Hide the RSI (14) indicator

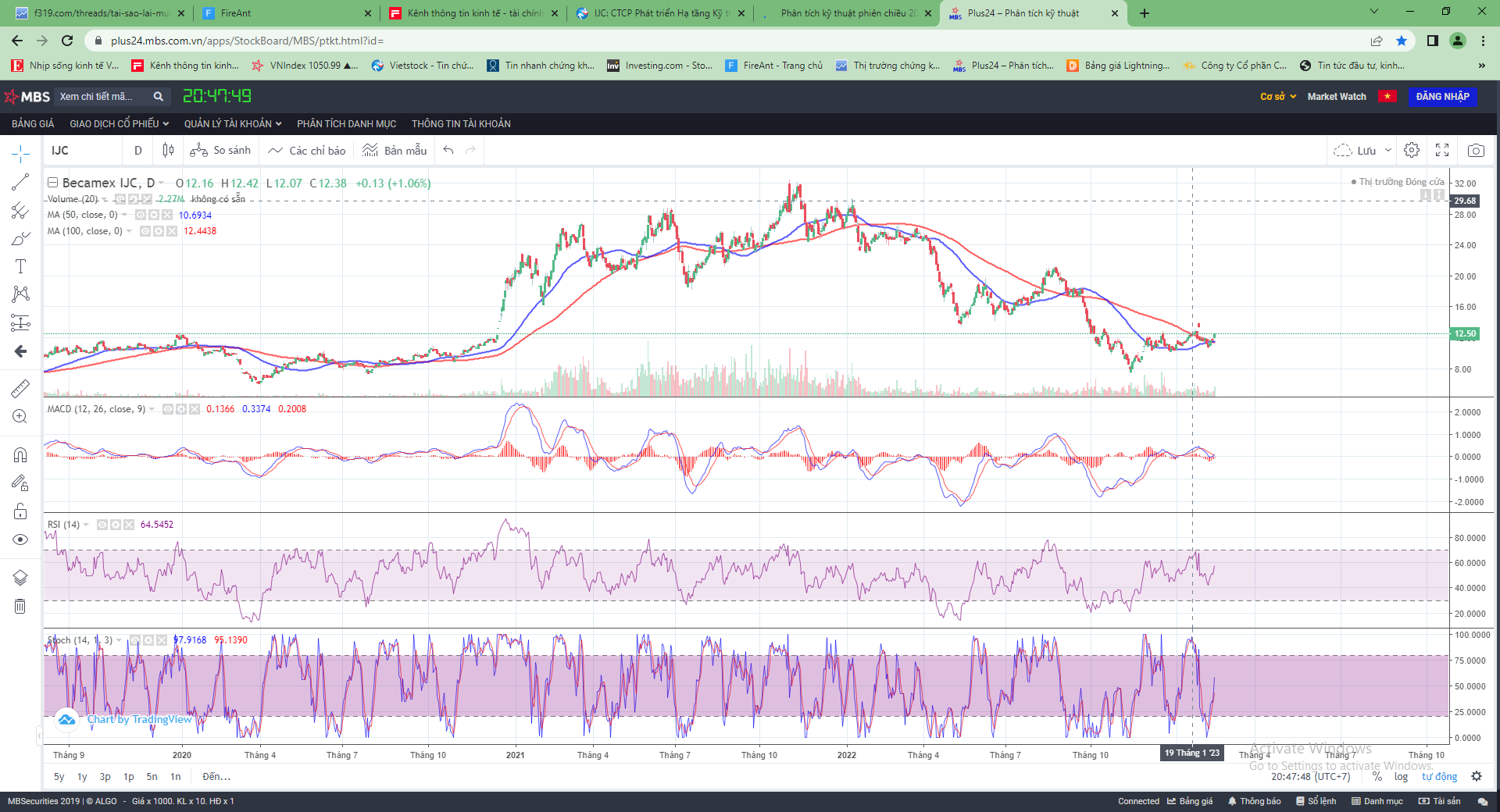[102, 525]
